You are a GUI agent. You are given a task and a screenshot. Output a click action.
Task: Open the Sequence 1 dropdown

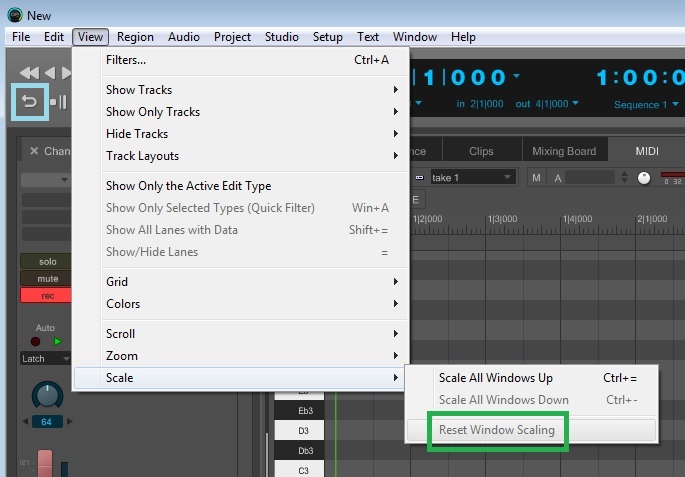pos(646,105)
